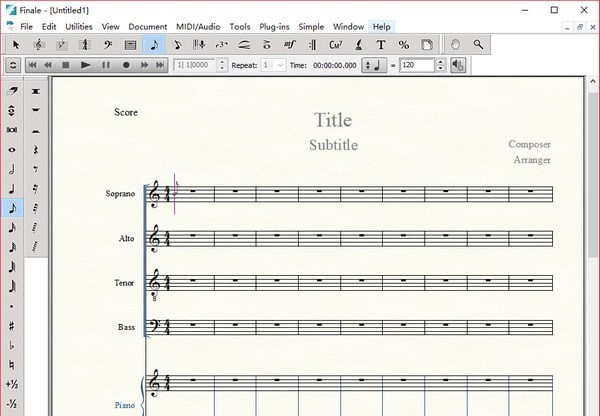This screenshot has height=416, width=600.
Task: Select the Expression mf tool
Action: coord(290,45)
